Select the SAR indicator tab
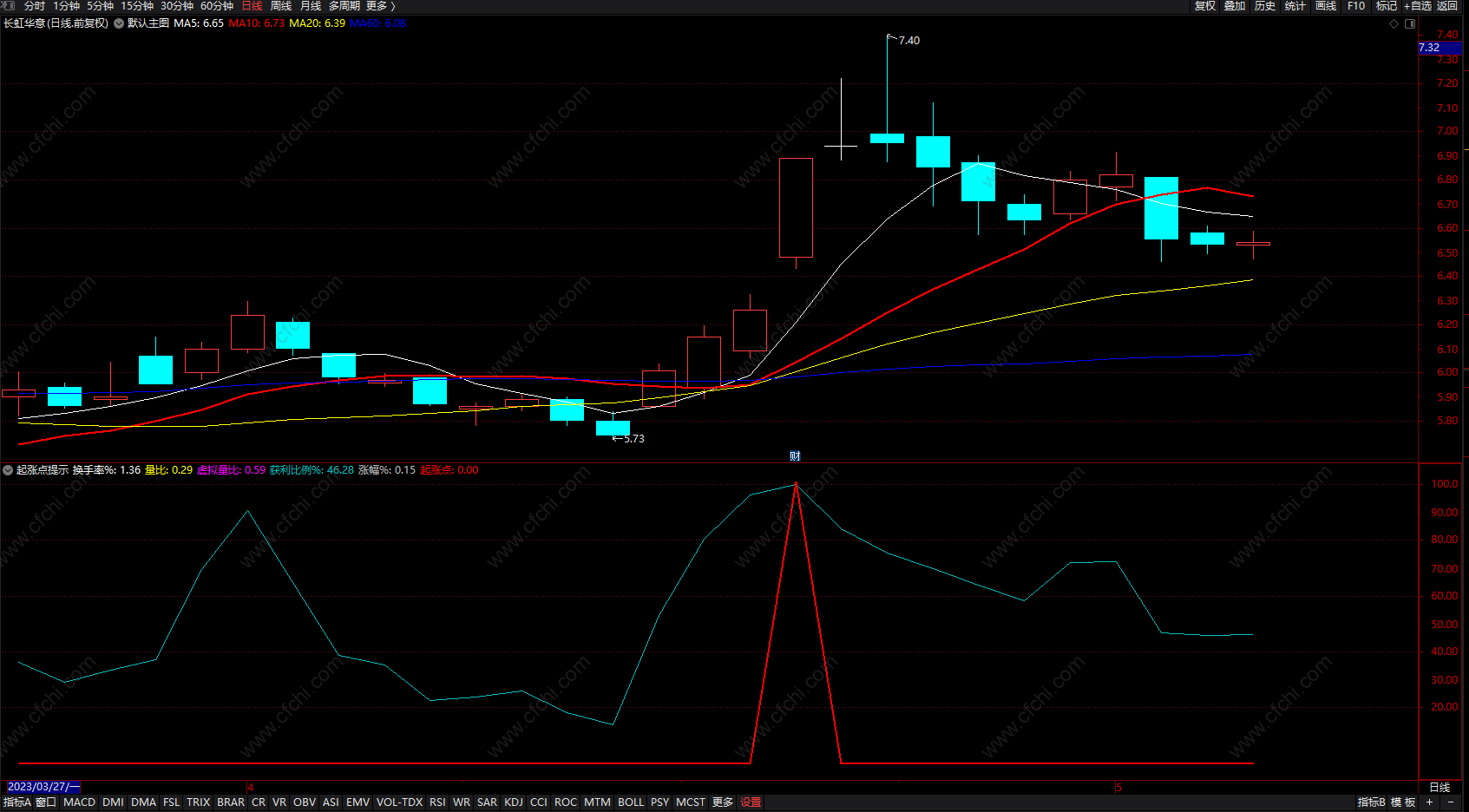Screen dimensions: 1469x812 (x=488, y=802)
